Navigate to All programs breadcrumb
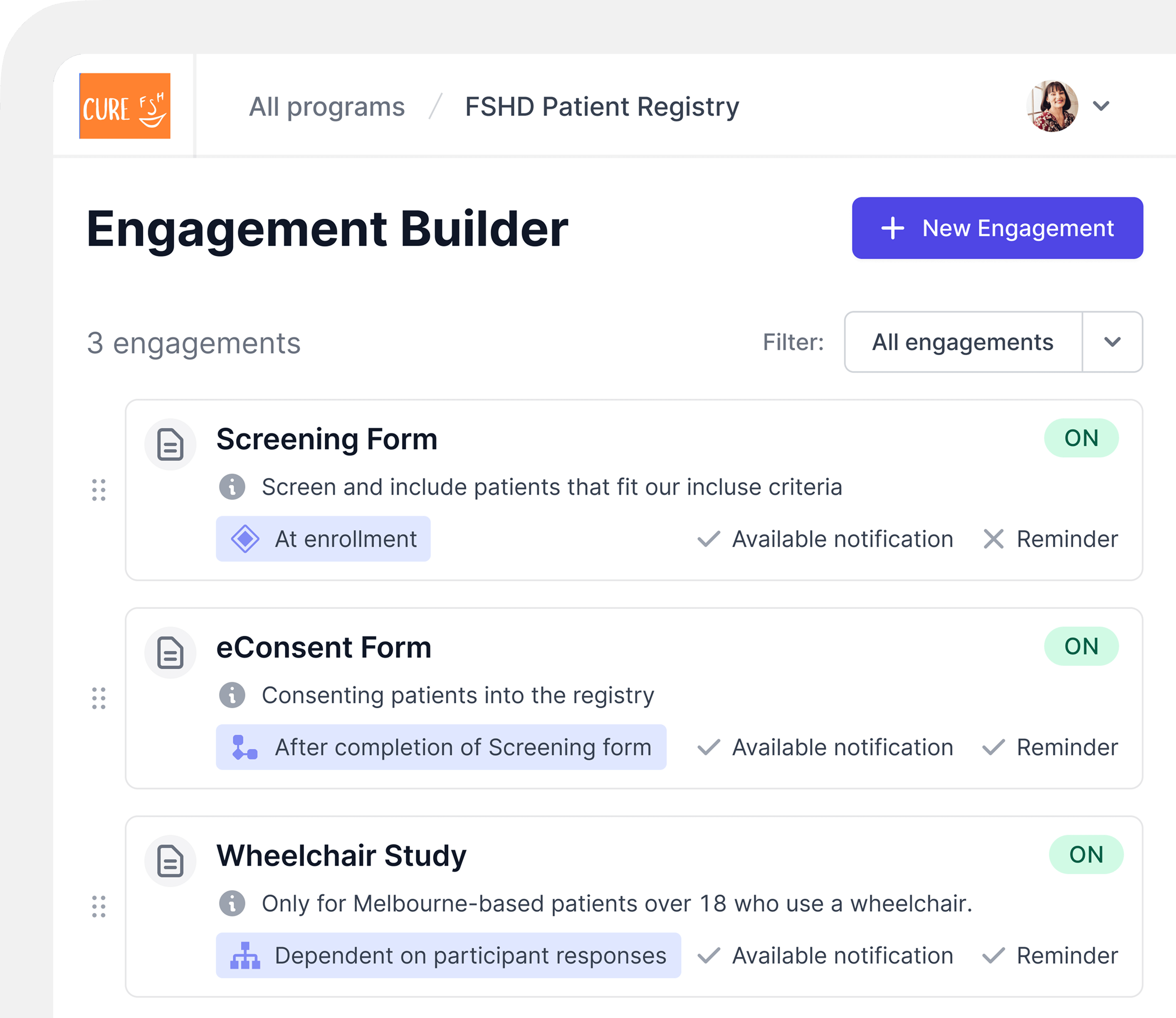1176x1018 pixels. coord(327,106)
